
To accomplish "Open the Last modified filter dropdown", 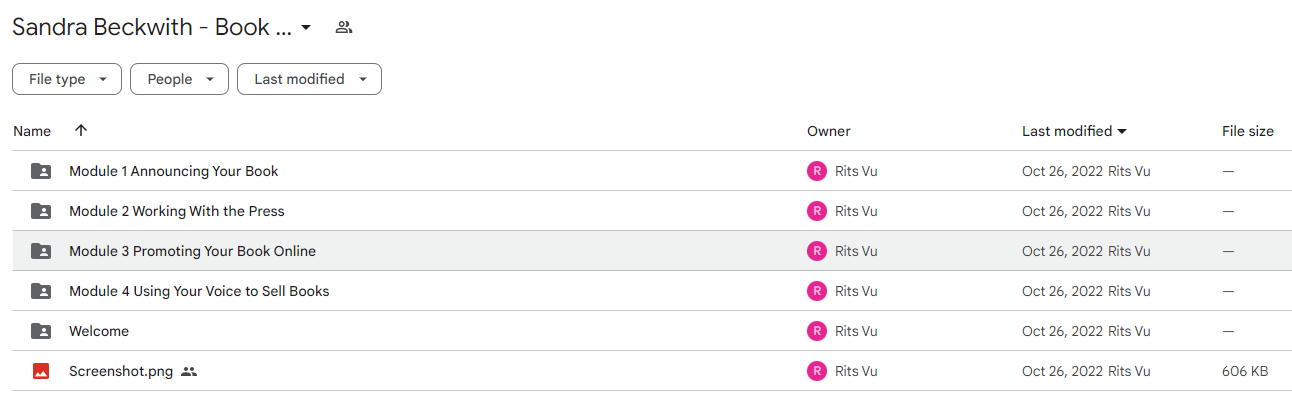I will 309,79.
